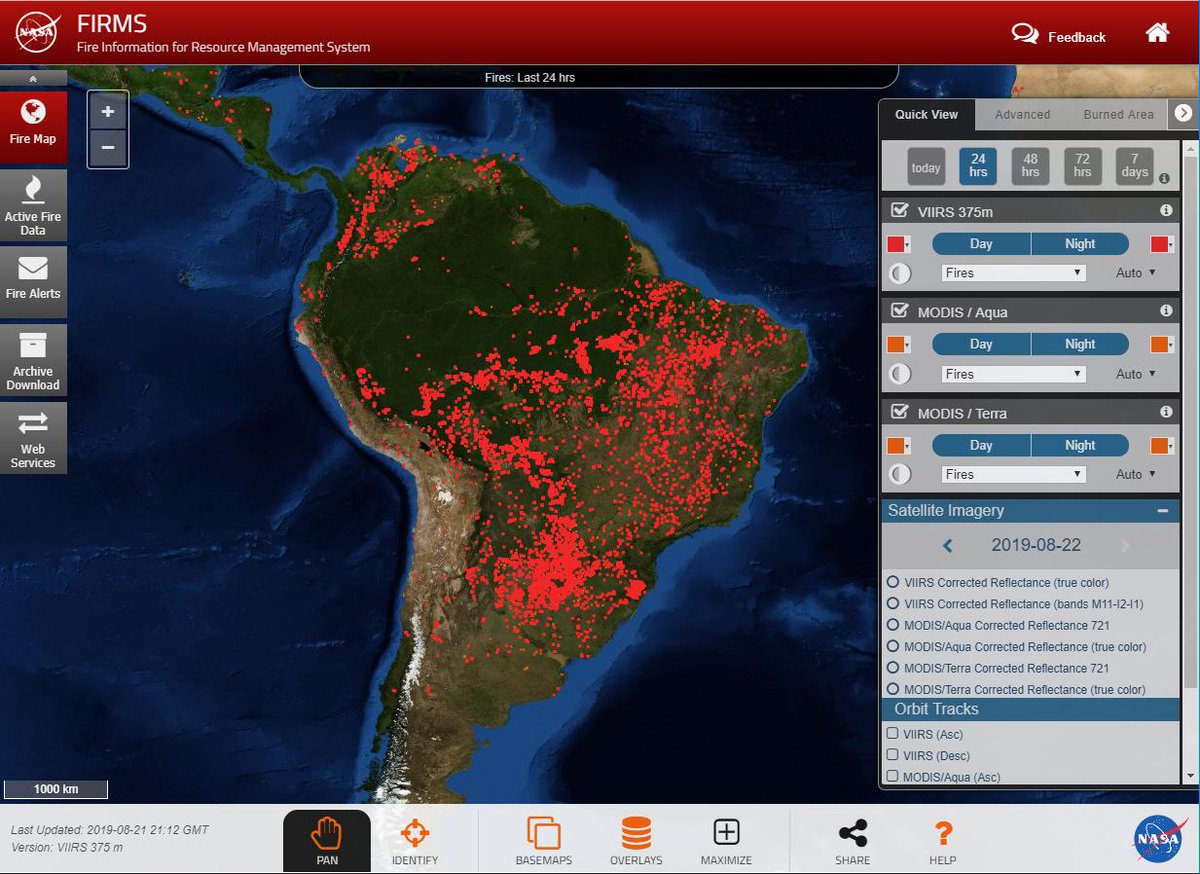
Task: Change VIIRS 375m day color swatch
Action: (899, 244)
